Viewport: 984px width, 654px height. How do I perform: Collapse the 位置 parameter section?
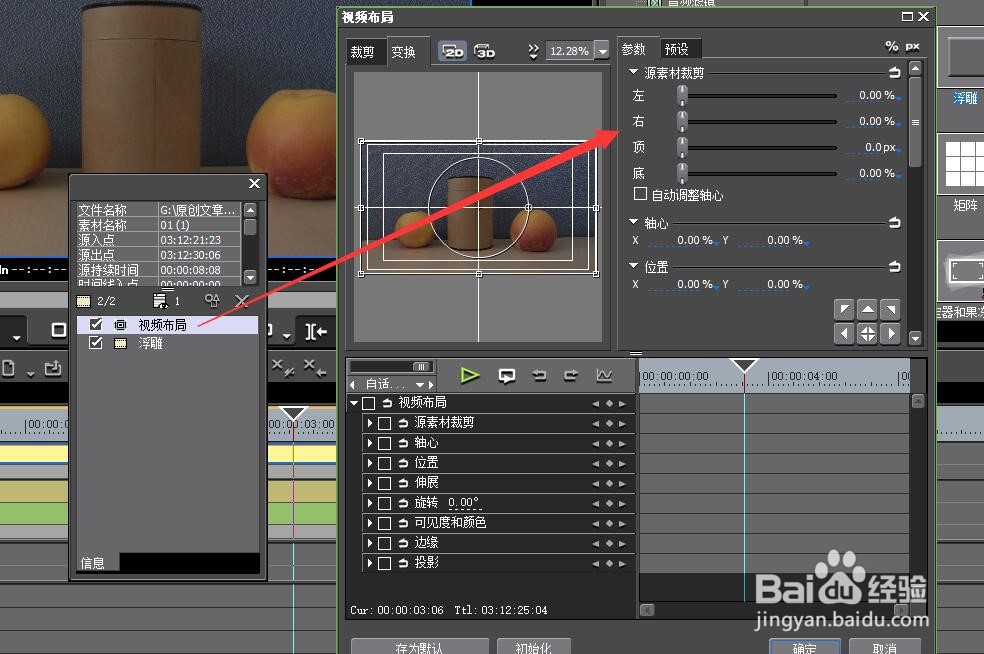click(634, 266)
